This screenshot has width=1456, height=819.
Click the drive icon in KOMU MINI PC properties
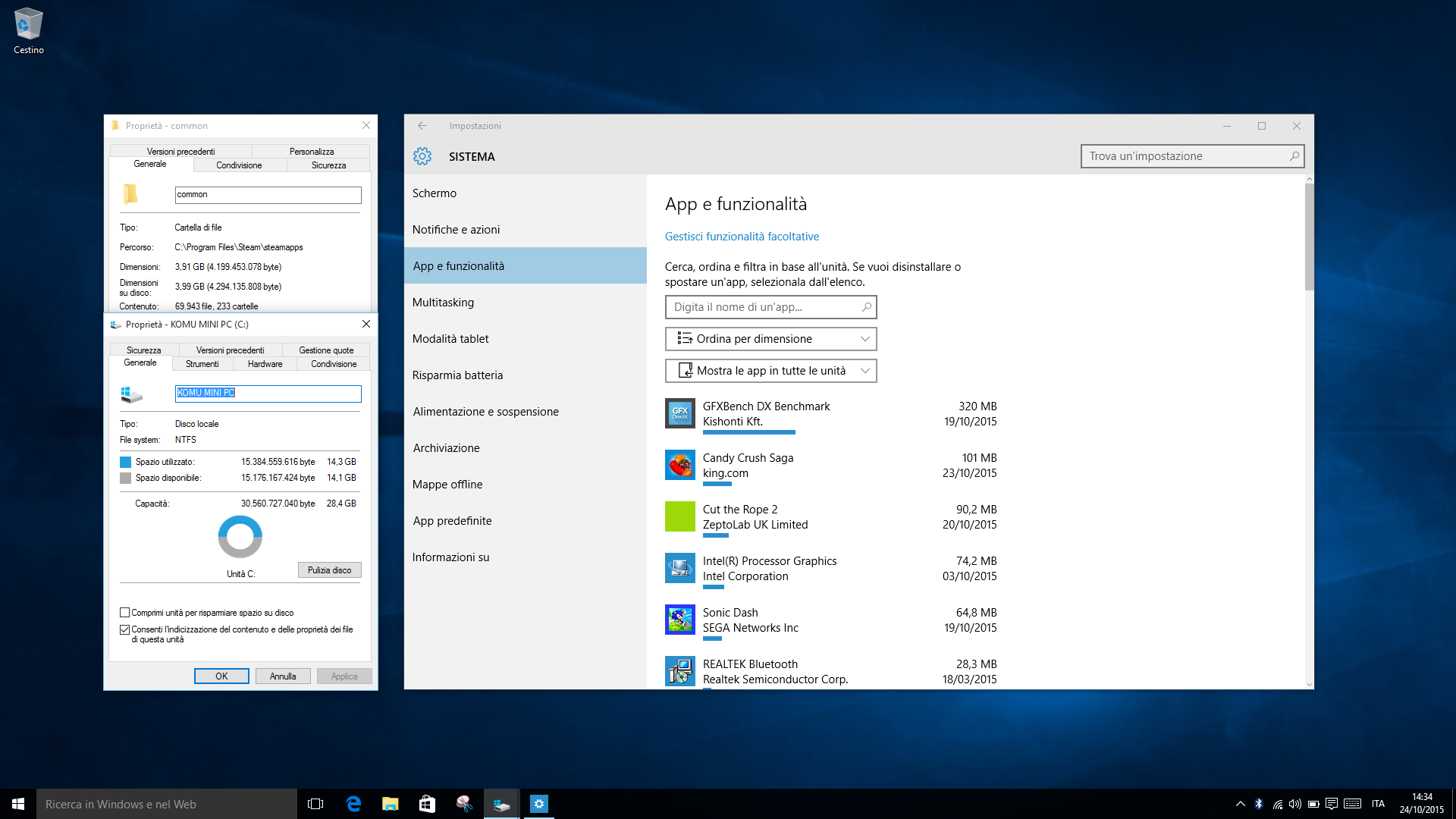[131, 394]
